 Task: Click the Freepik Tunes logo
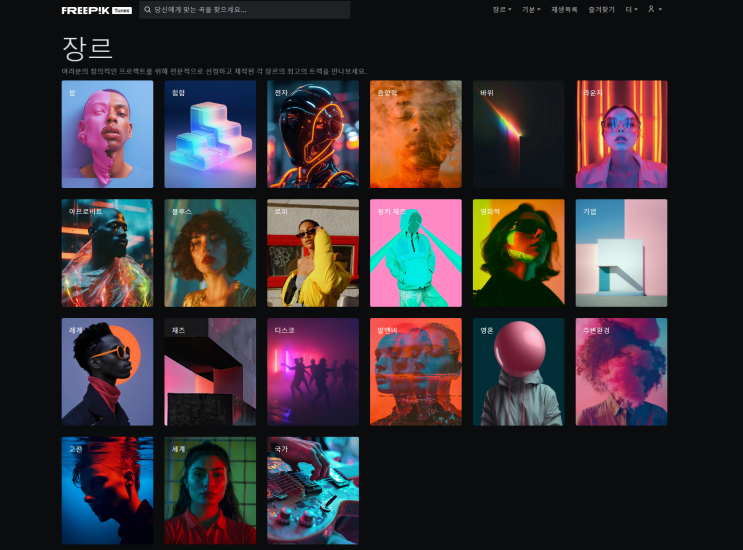[97, 10]
